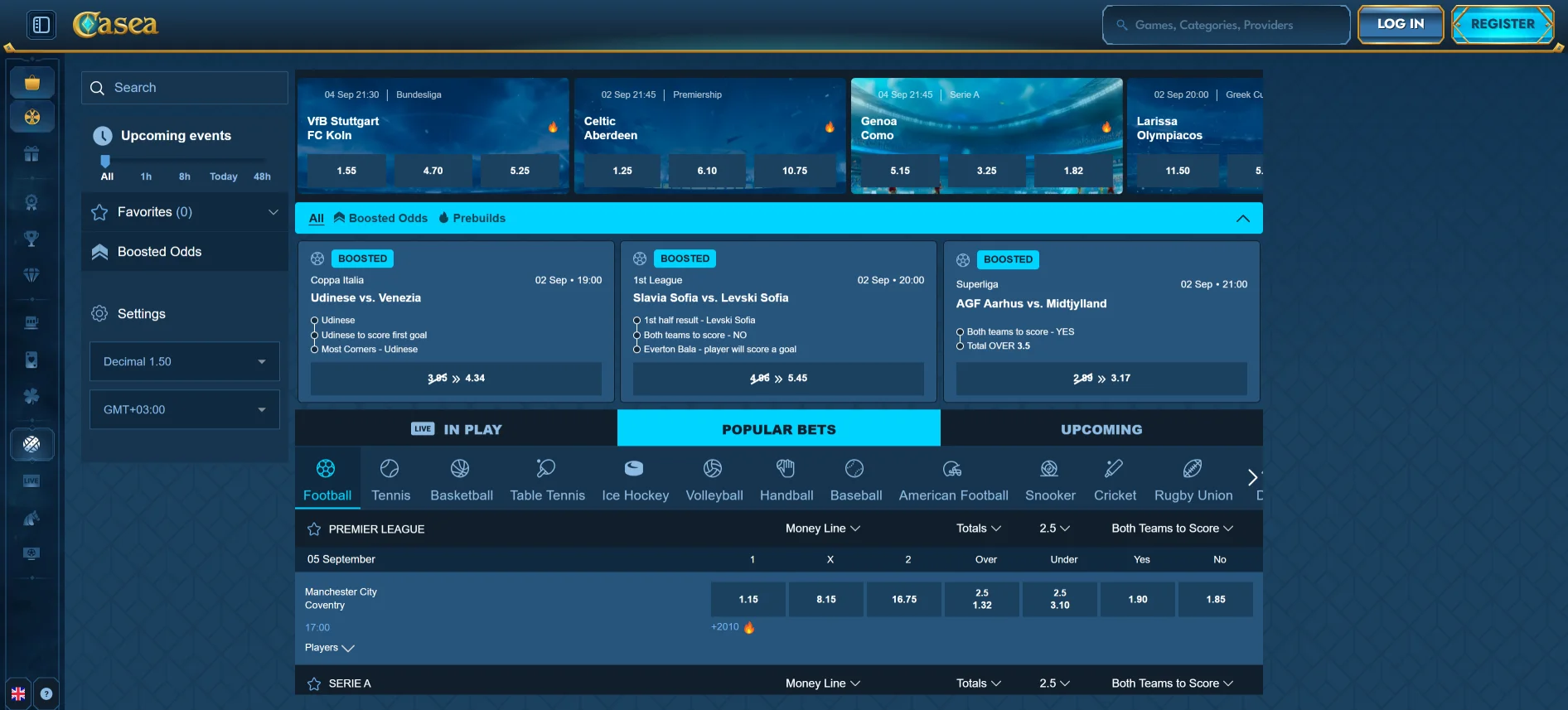The height and width of the screenshot is (710, 1568).
Task: Open Decimal 1.50 odds format dropdown
Action: (185, 361)
